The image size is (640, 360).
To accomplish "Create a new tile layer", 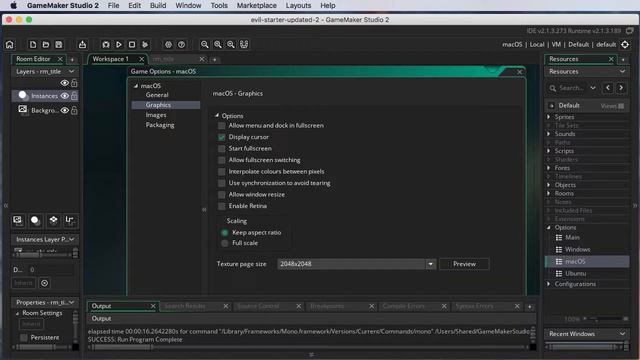I will (53, 220).
